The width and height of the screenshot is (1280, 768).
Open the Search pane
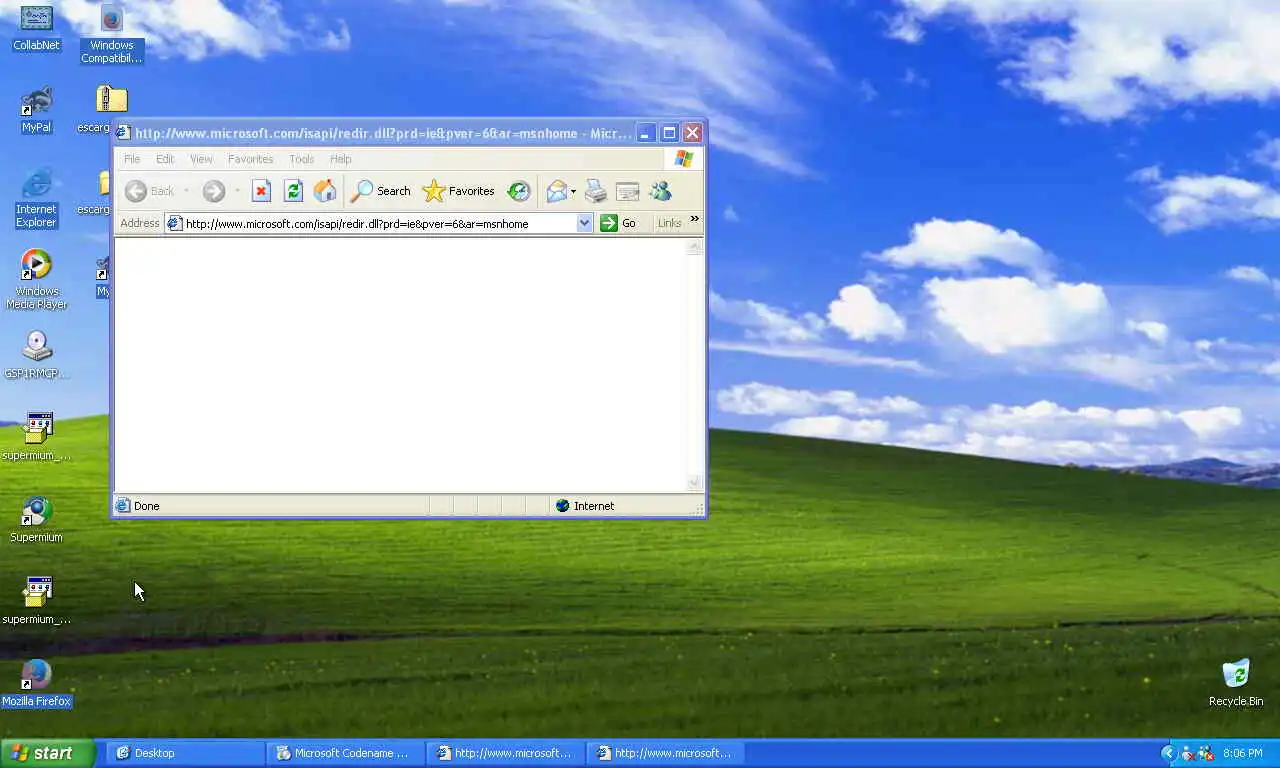380,191
